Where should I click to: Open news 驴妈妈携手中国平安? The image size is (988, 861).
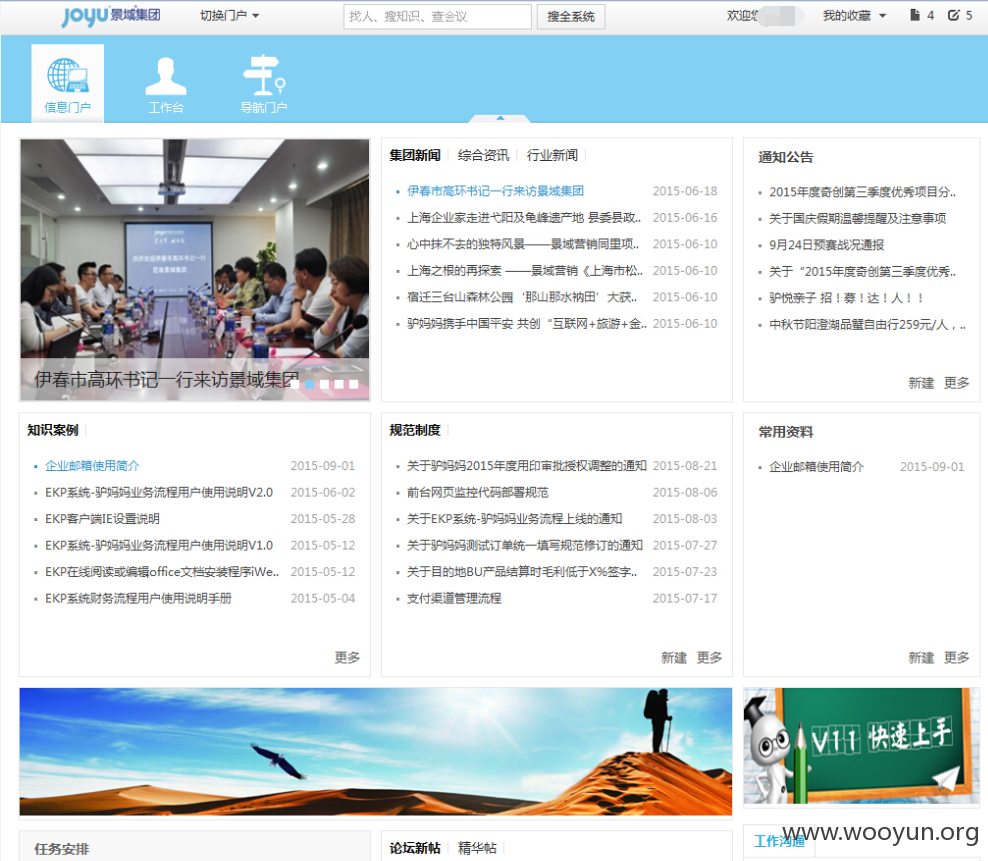click(526, 323)
